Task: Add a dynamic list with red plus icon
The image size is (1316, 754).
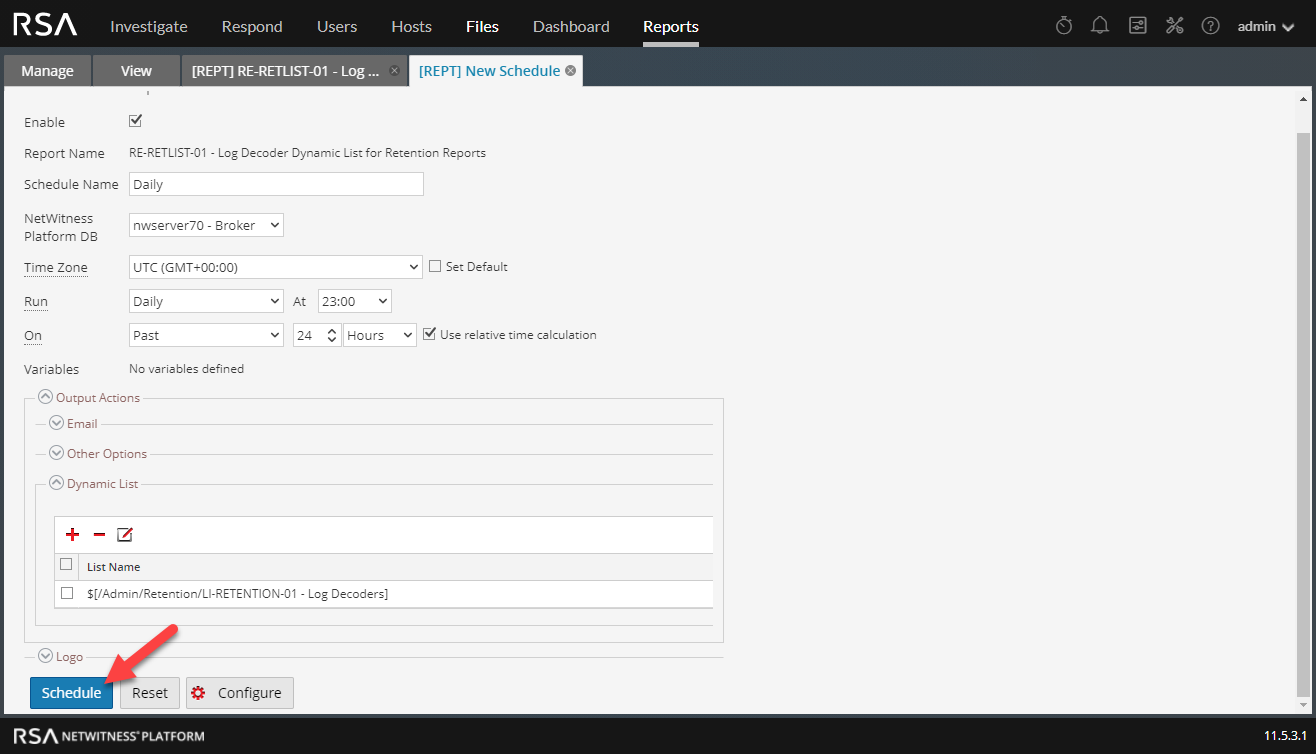Action: pos(72,535)
